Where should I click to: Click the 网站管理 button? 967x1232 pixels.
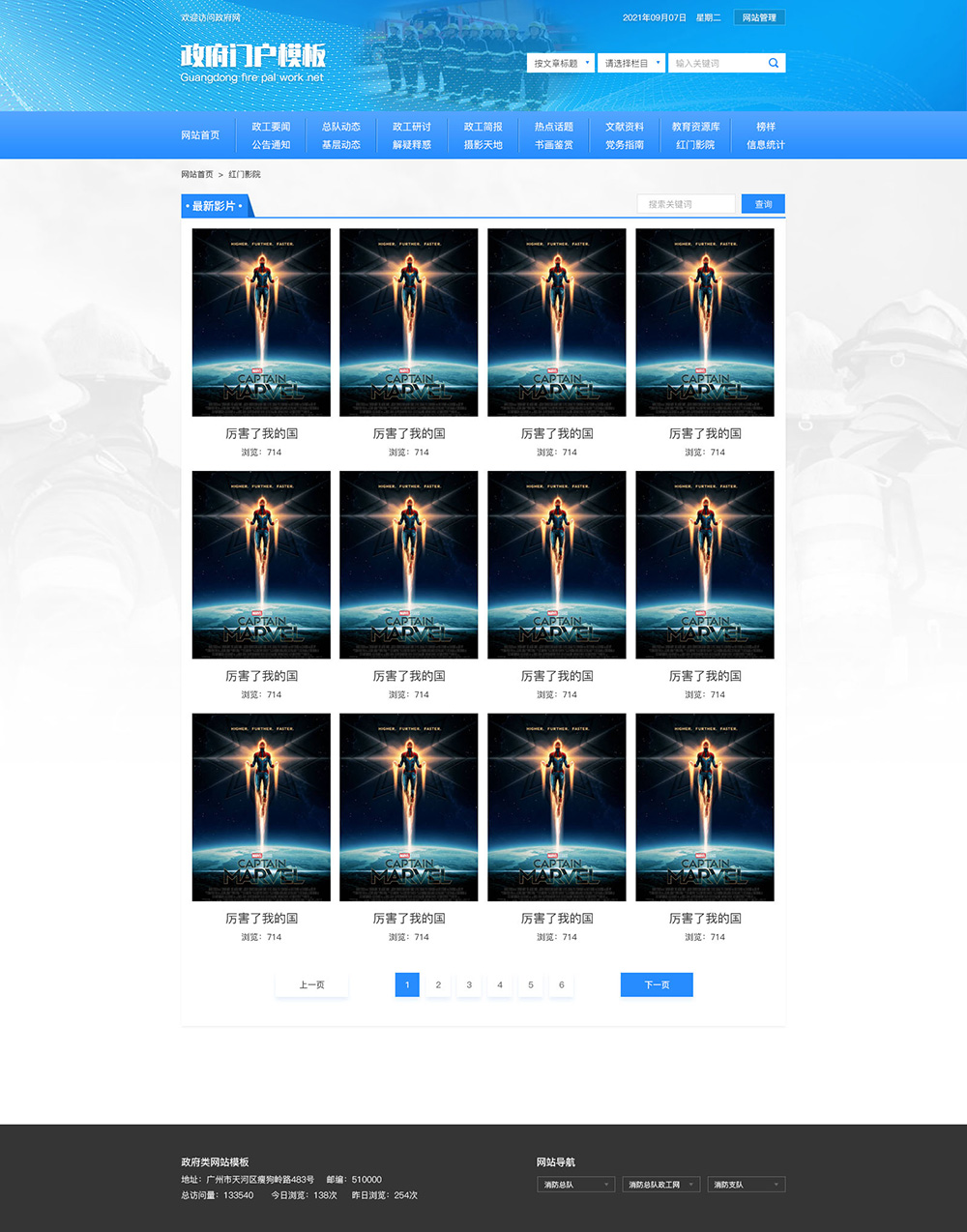pos(759,17)
